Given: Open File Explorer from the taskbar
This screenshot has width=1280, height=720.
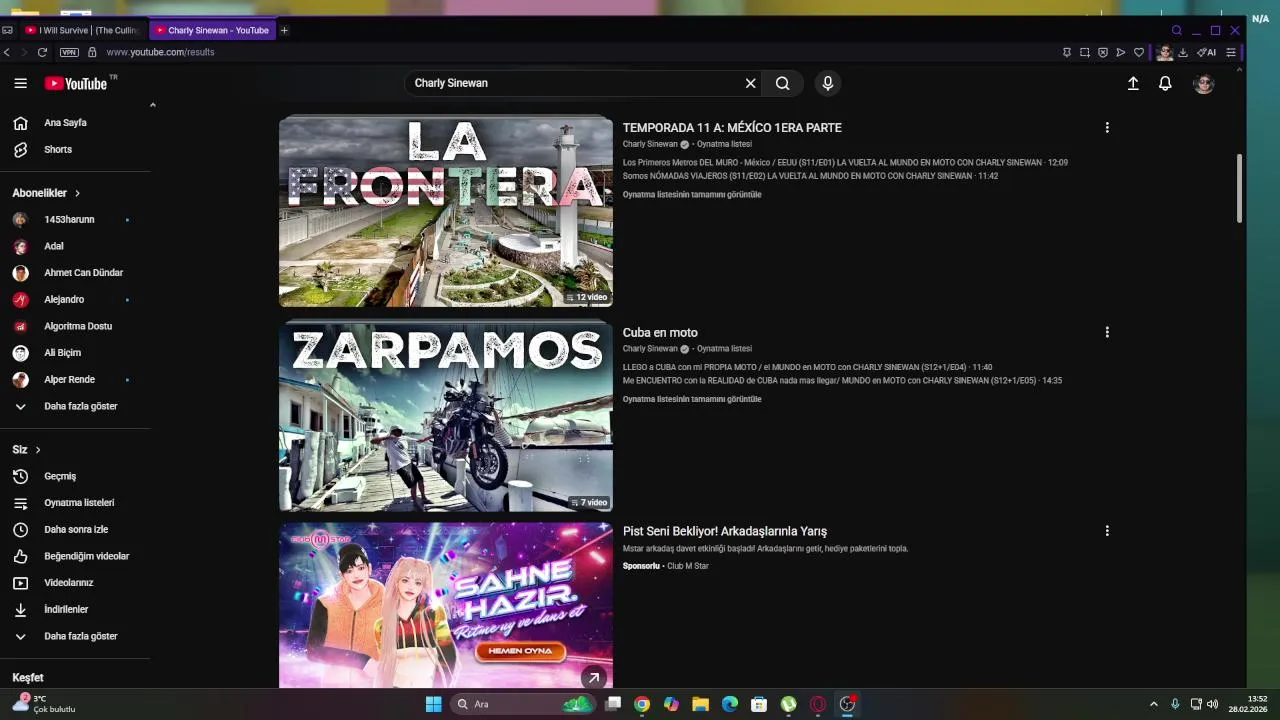Looking at the screenshot, I should 700,704.
